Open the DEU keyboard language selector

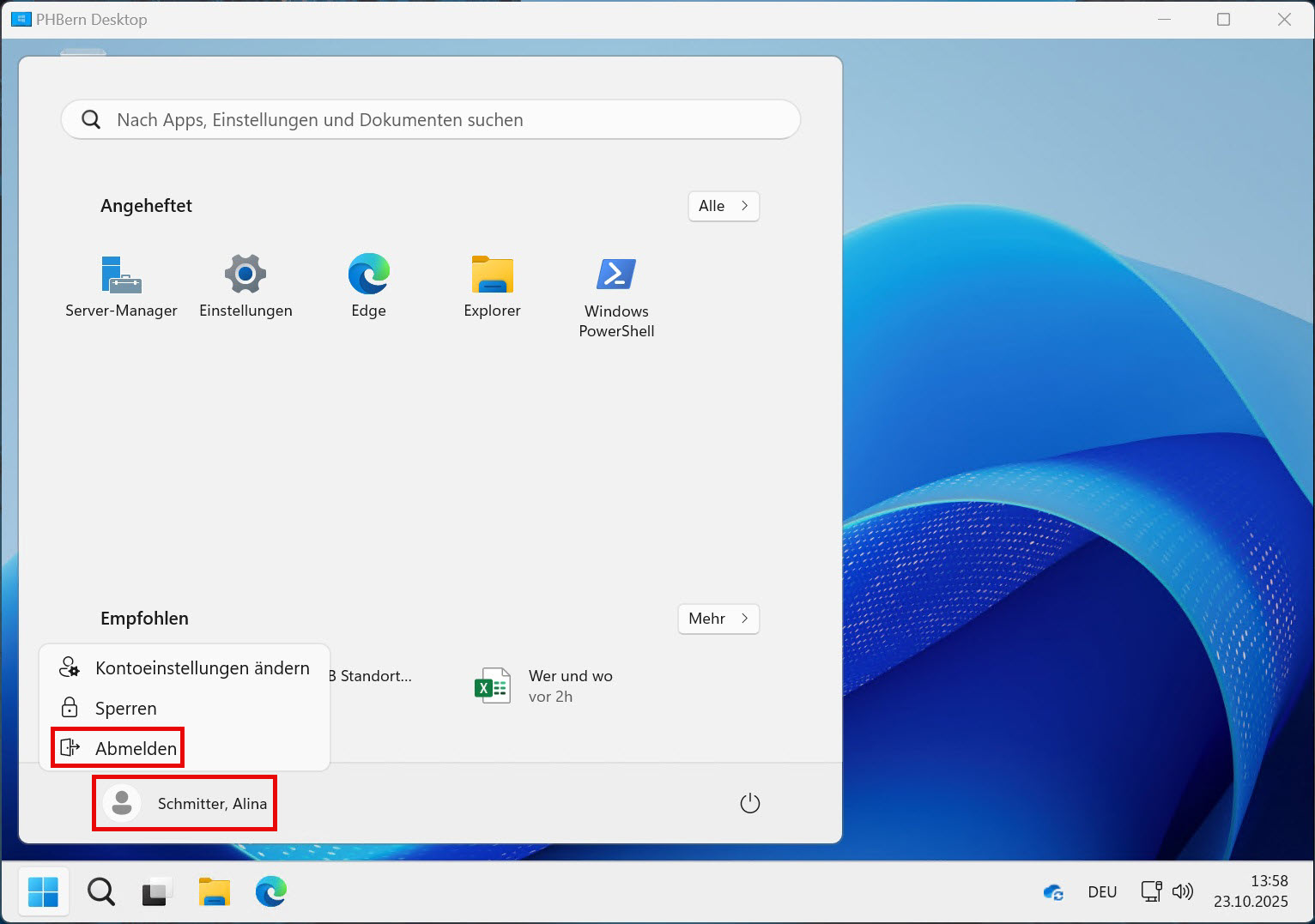[x=1102, y=891]
